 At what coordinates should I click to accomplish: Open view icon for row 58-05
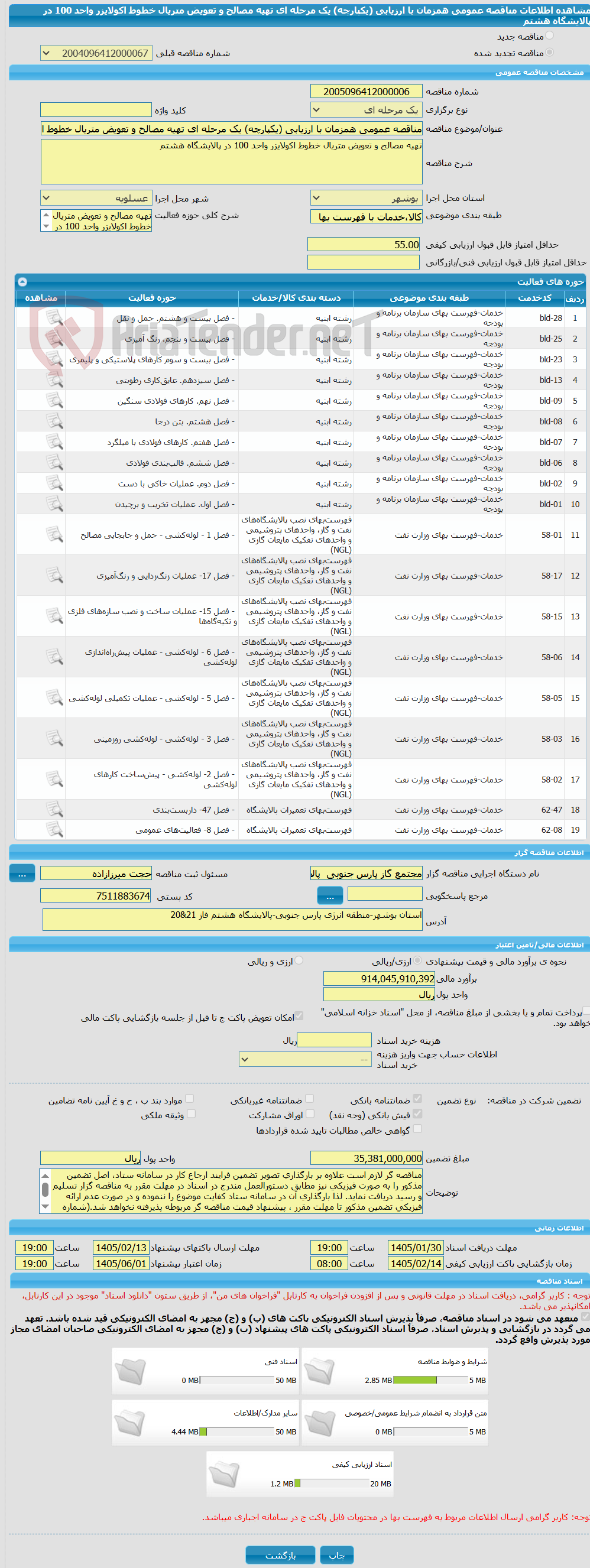[55, 697]
